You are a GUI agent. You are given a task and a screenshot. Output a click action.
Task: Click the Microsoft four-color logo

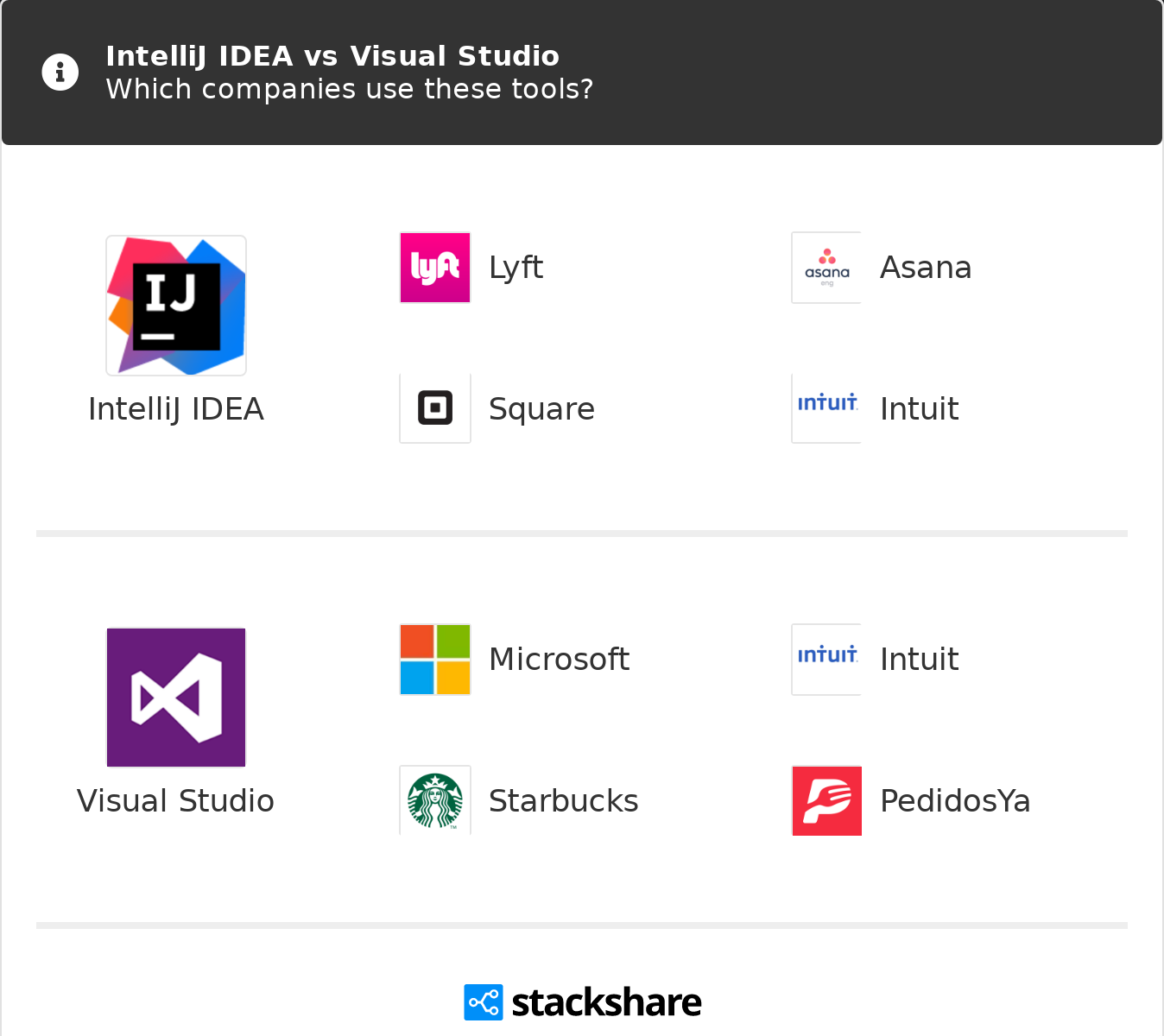click(435, 660)
